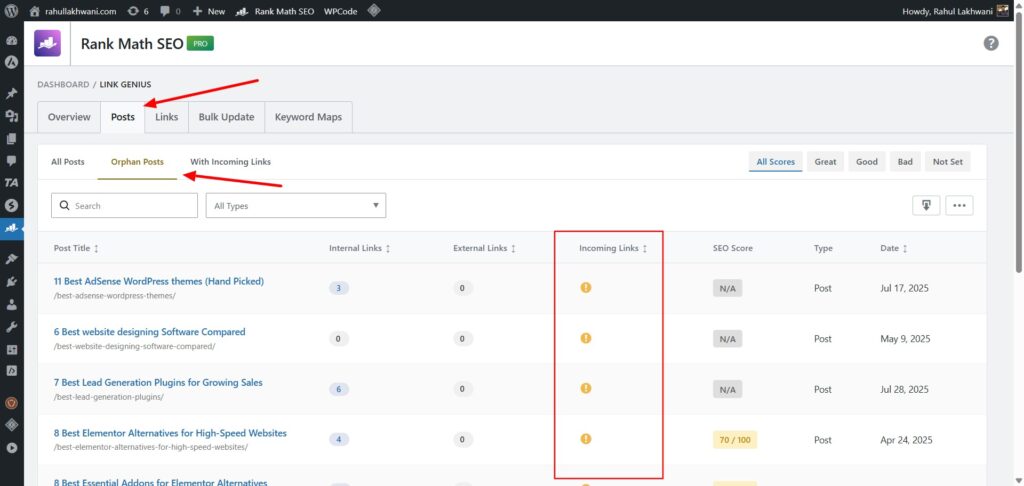Click warning icon for AdSense themes post
Screen dimensions: 1024x486
(x=586, y=288)
